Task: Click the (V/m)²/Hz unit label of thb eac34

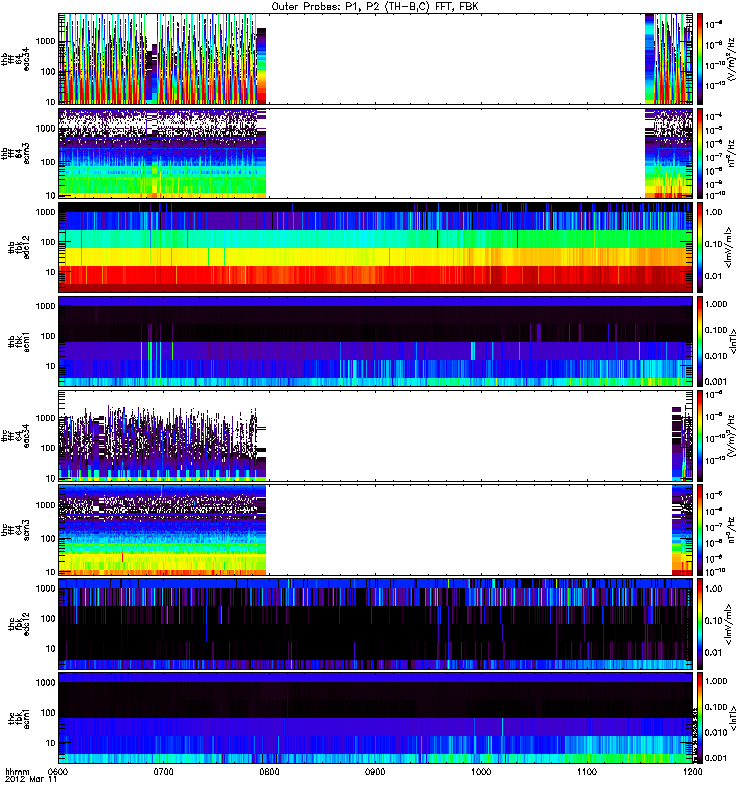Action: 731,59
